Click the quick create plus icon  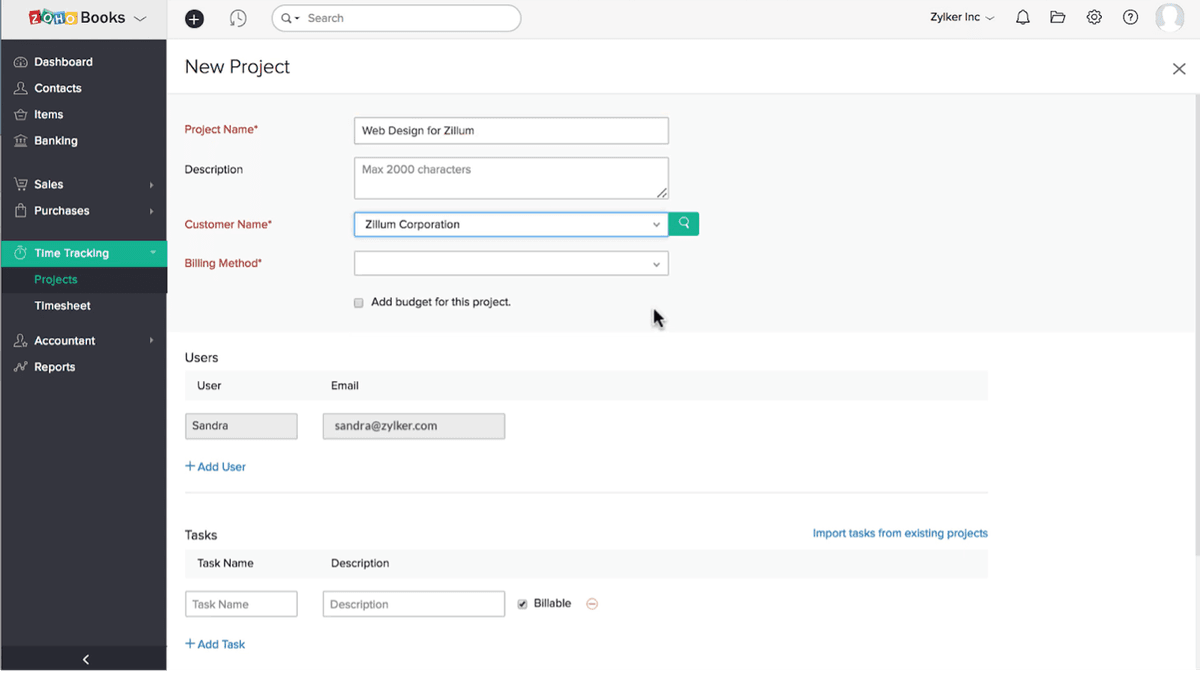(195, 18)
